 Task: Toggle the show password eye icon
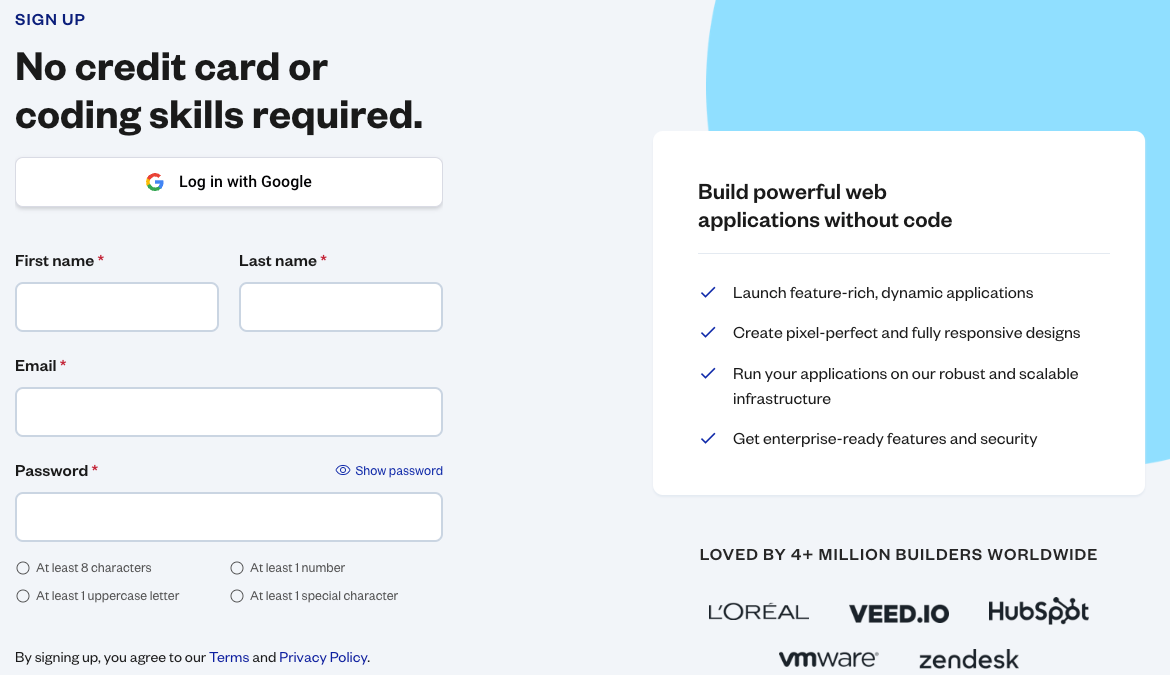(x=342, y=470)
